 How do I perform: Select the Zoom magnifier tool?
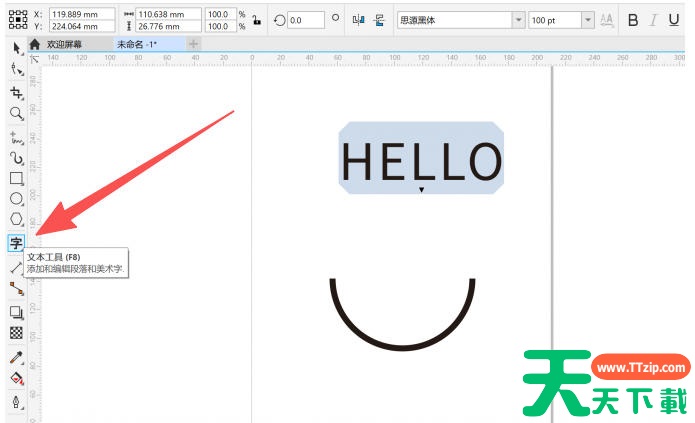16,114
